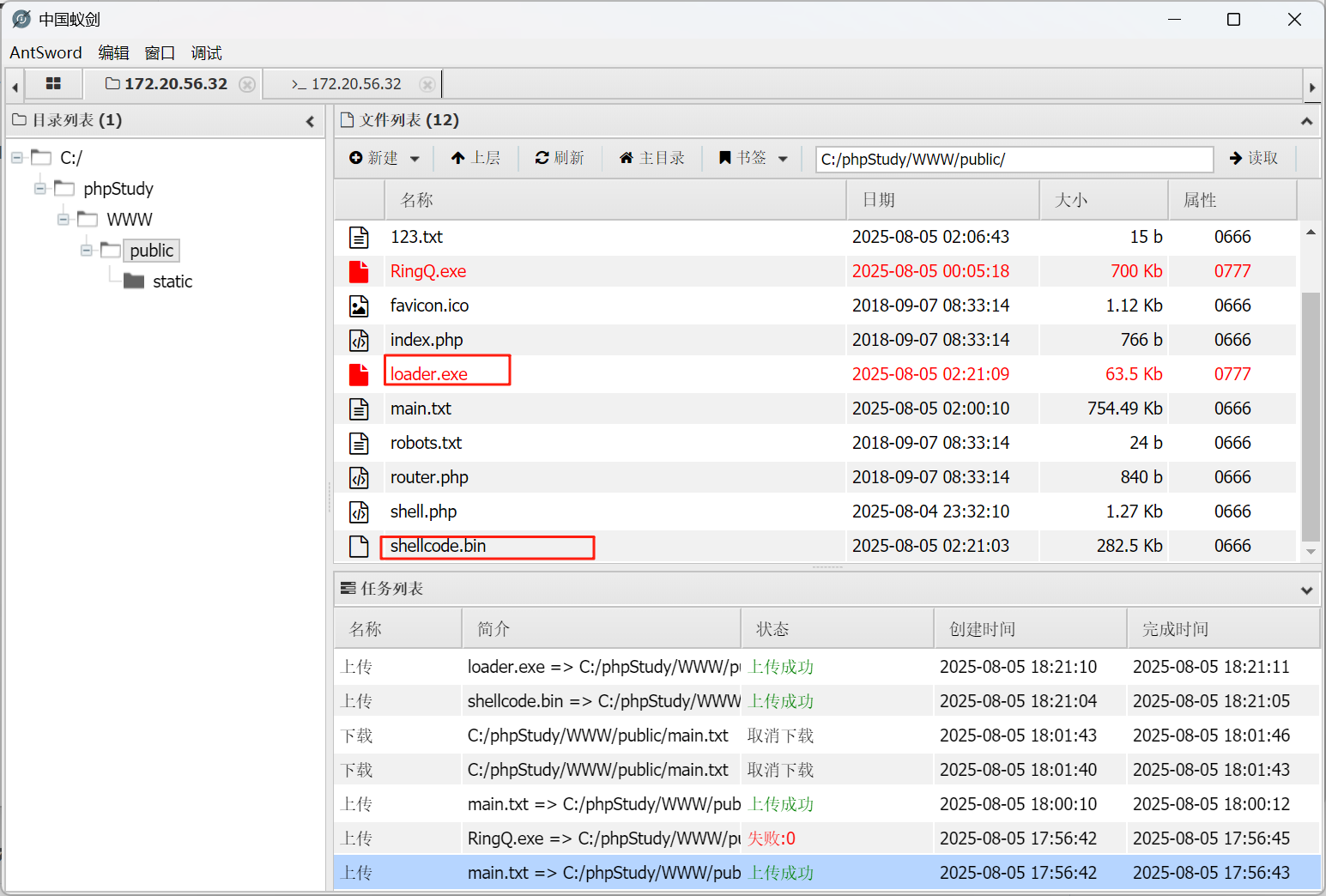Select the static folder in tree
Screen dimensions: 1326x896
tap(173, 282)
